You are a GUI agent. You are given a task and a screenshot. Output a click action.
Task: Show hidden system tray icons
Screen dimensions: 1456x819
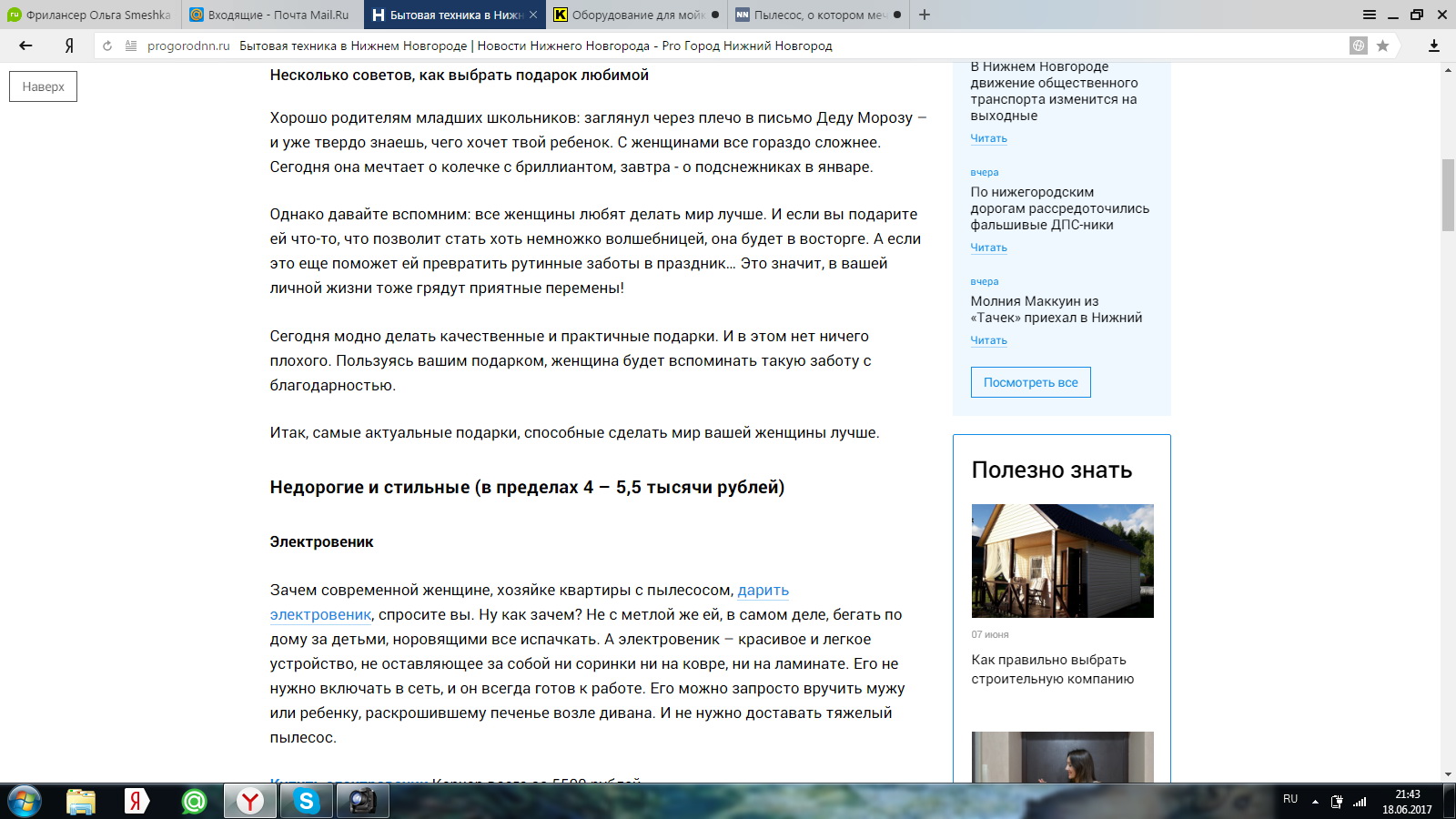pos(1315,802)
